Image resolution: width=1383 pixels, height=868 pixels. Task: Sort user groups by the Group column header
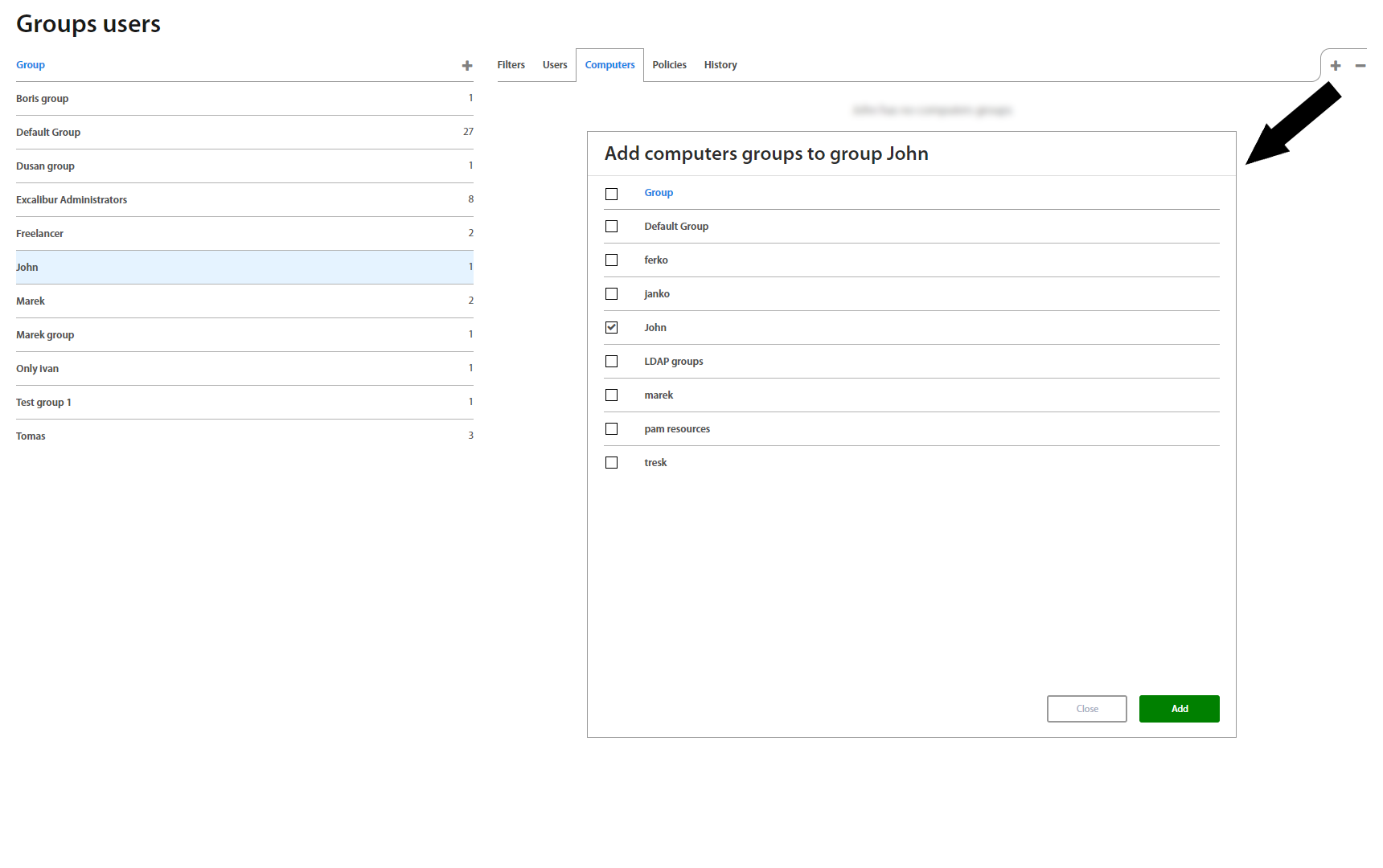[31, 65]
